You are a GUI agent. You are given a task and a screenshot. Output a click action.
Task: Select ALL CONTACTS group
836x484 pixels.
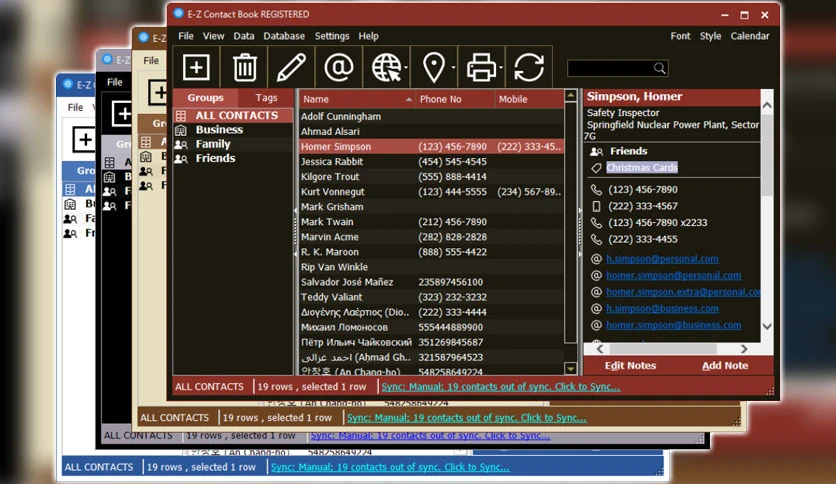pos(234,115)
